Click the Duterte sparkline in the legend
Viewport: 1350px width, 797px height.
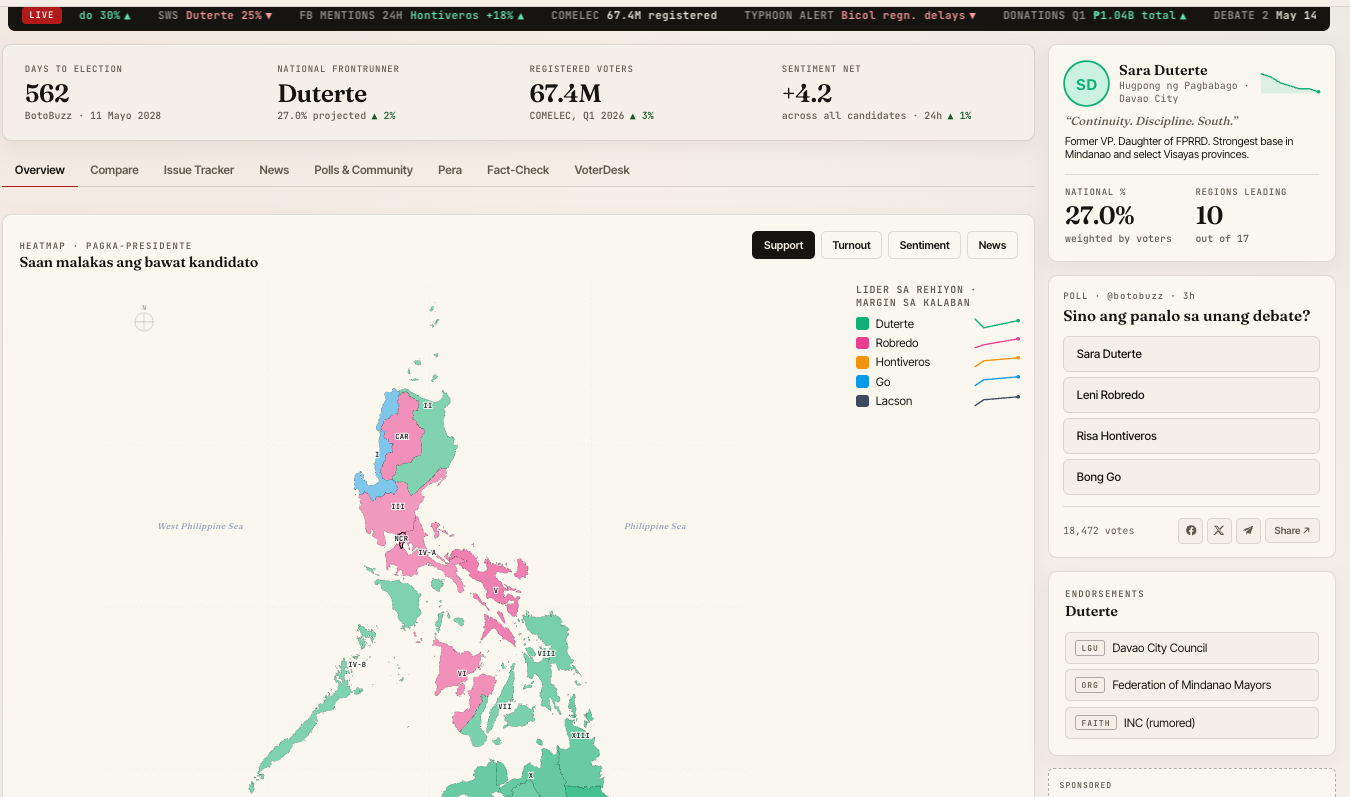(x=997, y=324)
